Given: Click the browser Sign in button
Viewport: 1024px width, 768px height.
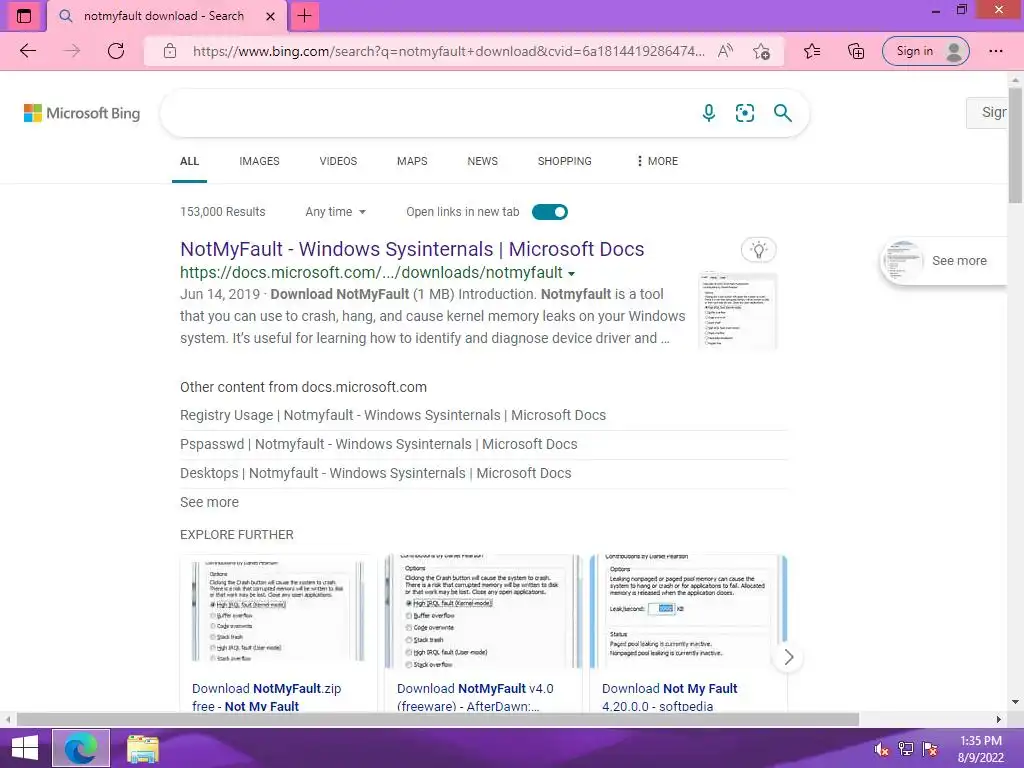Looking at the screenshot, I should click(925, 51).
